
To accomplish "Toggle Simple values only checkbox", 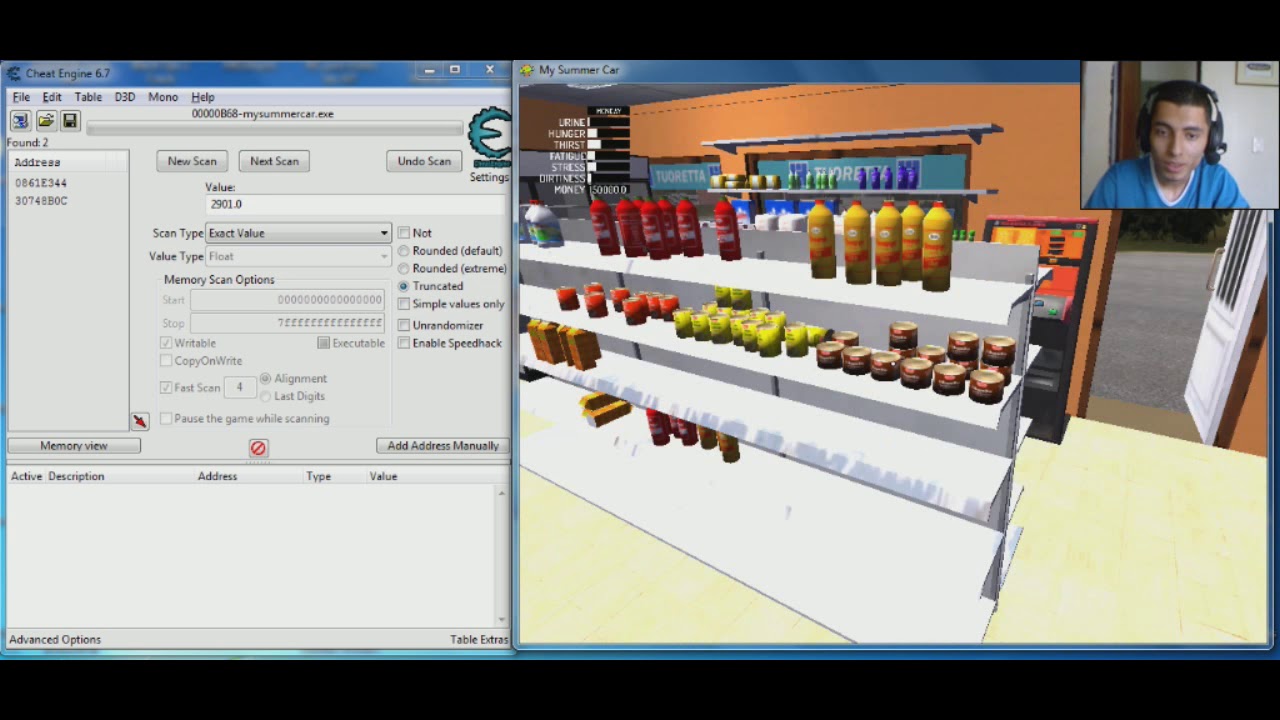I will pyautogui.click(x=404, y=304).
